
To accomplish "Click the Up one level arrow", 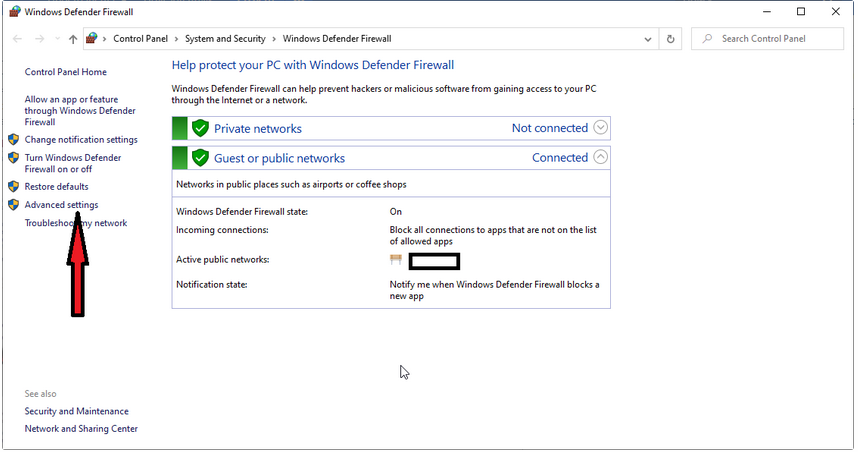I will click(72, 39).
